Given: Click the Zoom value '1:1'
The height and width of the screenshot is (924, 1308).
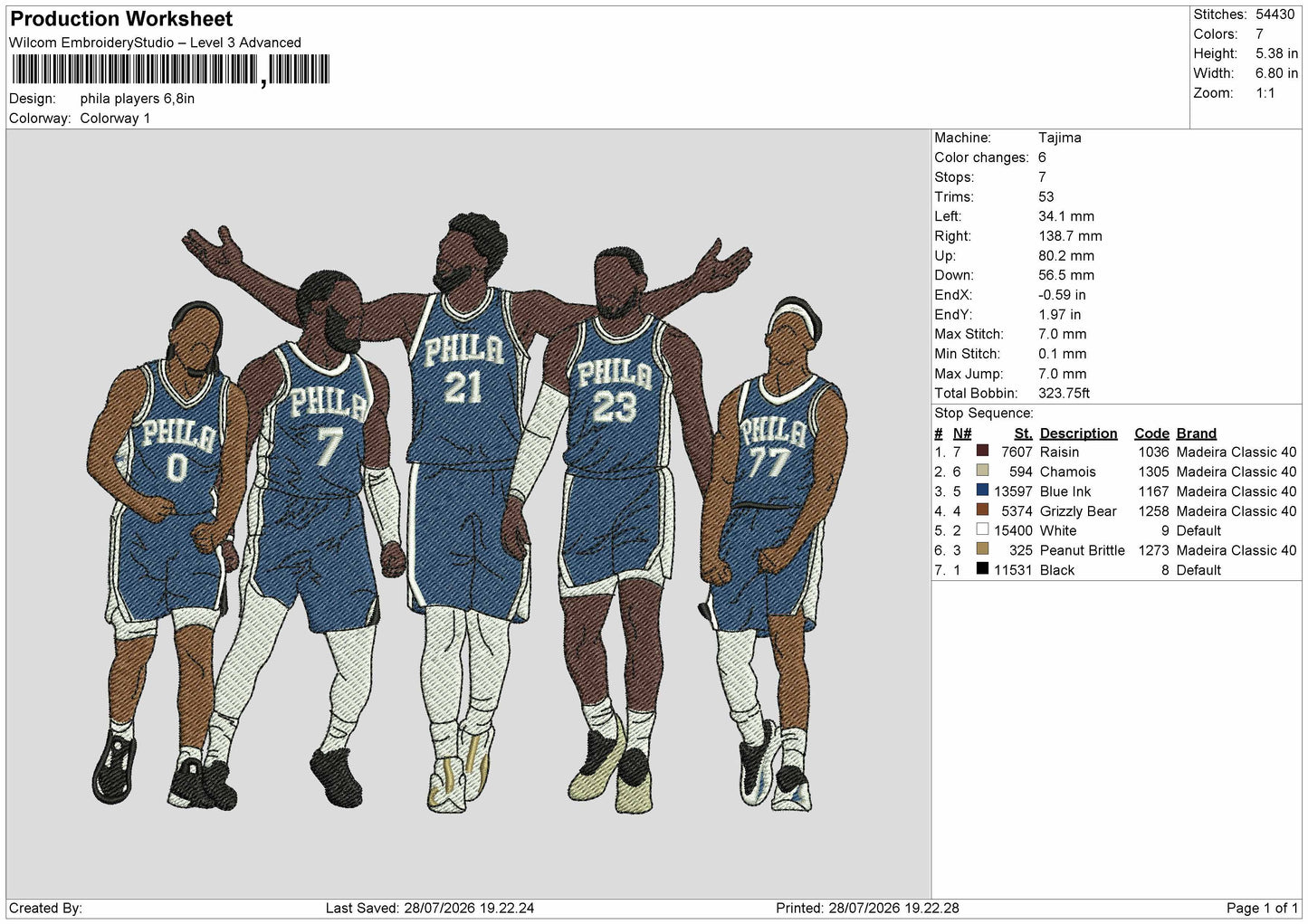Looking at the screenshot, I should pyautogui.click(x=1265, y=93).
